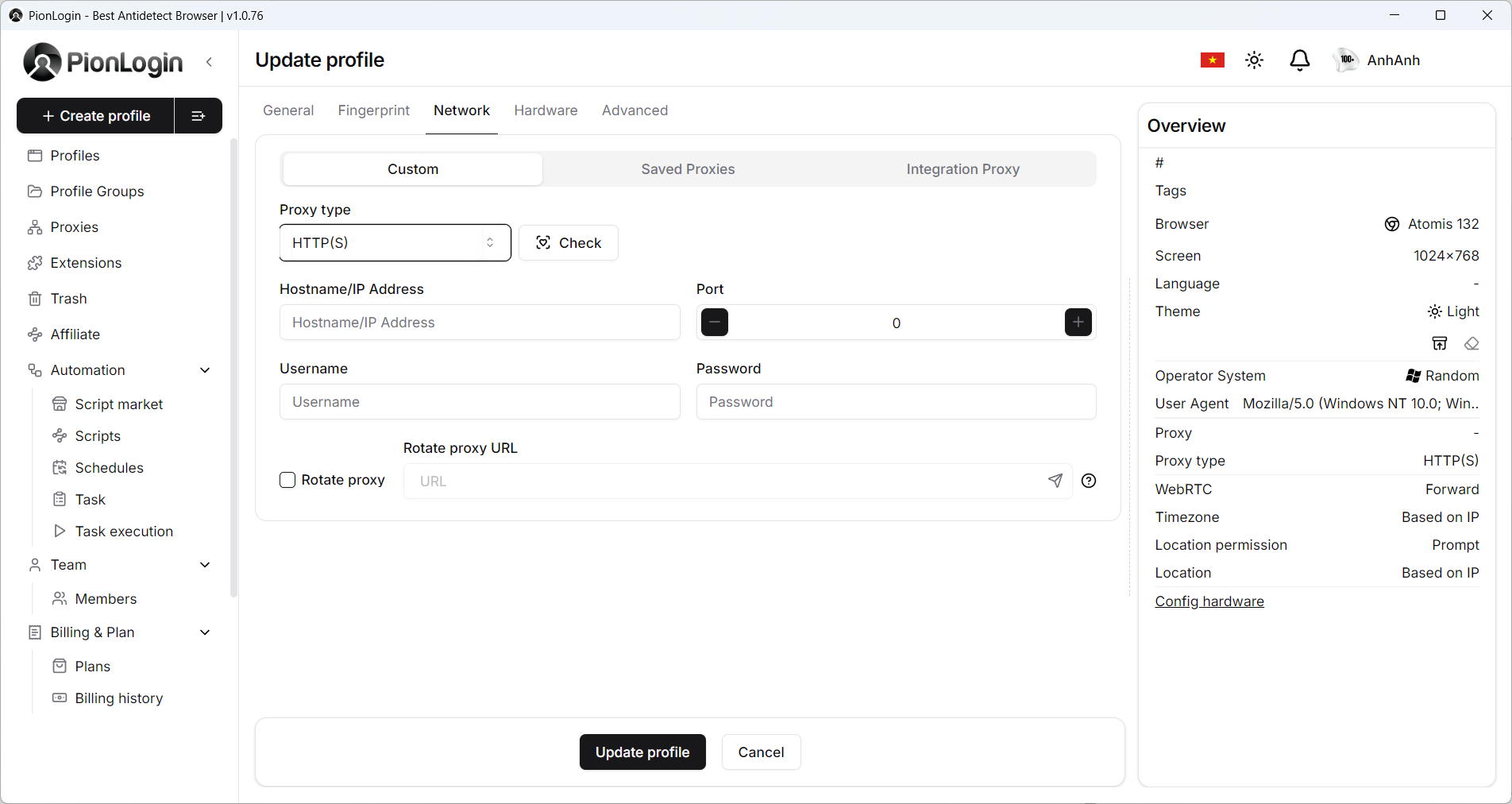This screenshot has width=1512, height=804.
Task: Click the send icon in URL field
Action: pos(1055,481)
